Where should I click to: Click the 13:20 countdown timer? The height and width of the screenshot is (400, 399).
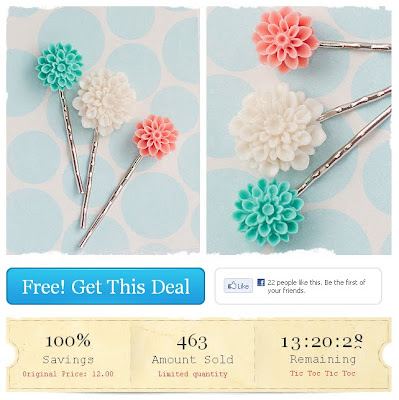click(x=322, y=341)
